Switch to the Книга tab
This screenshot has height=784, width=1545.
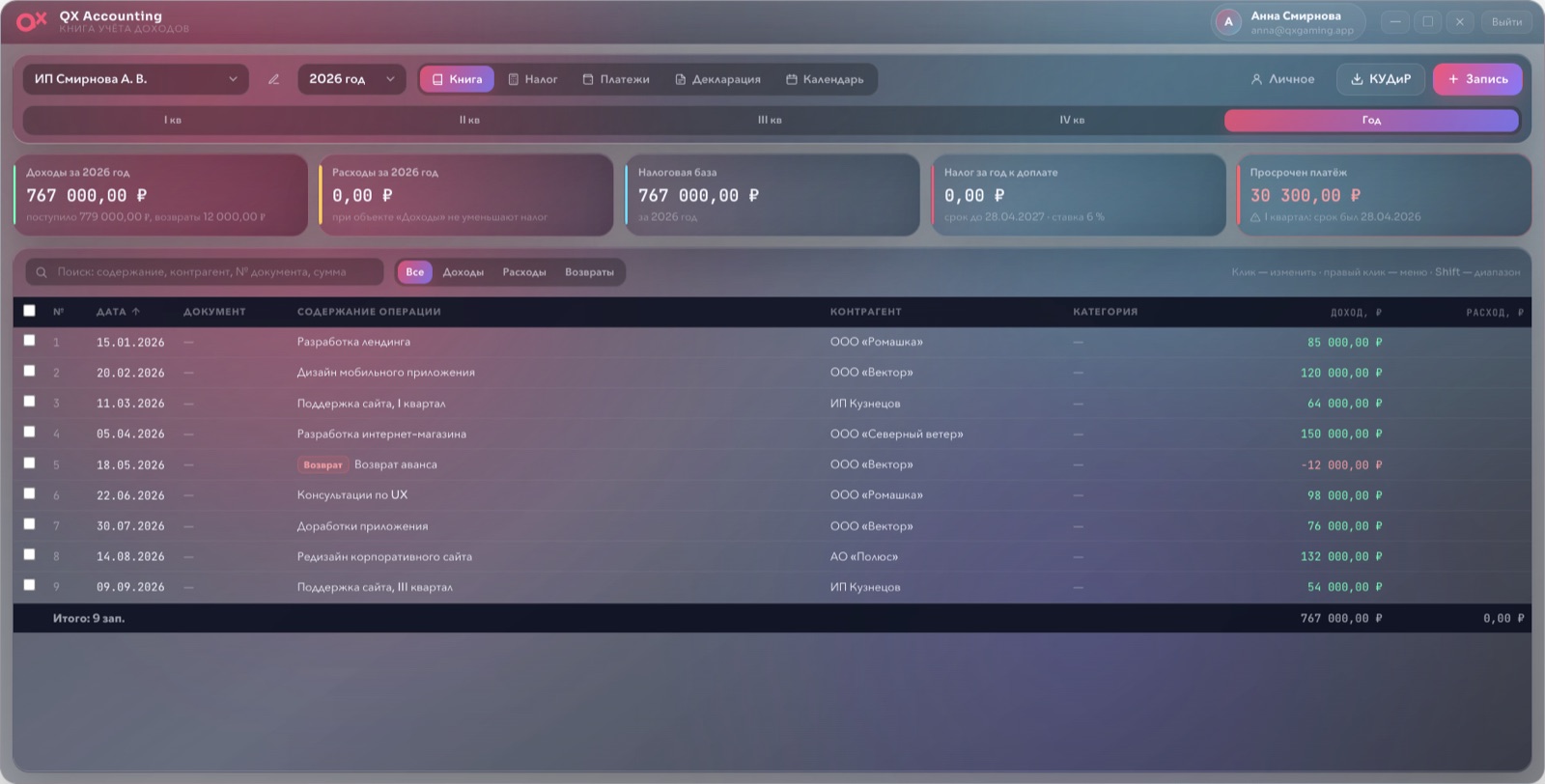(x=457, y=79)
